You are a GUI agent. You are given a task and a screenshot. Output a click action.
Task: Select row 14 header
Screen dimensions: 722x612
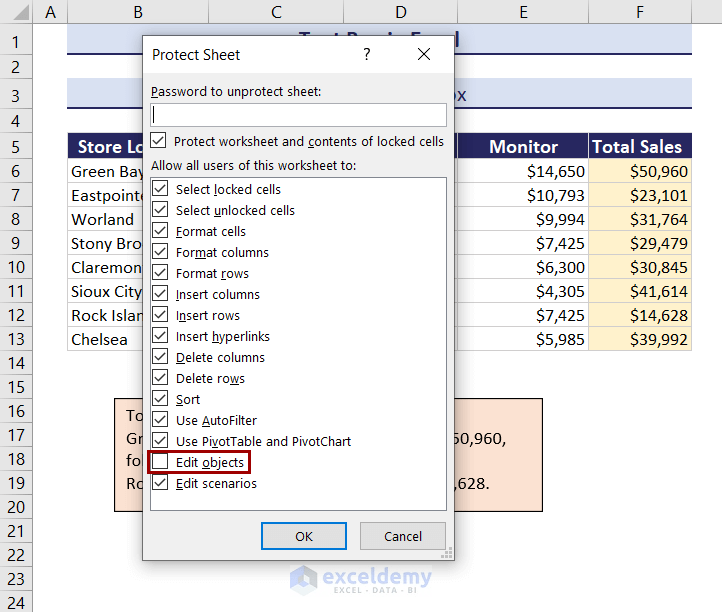(x=16, y=363)
